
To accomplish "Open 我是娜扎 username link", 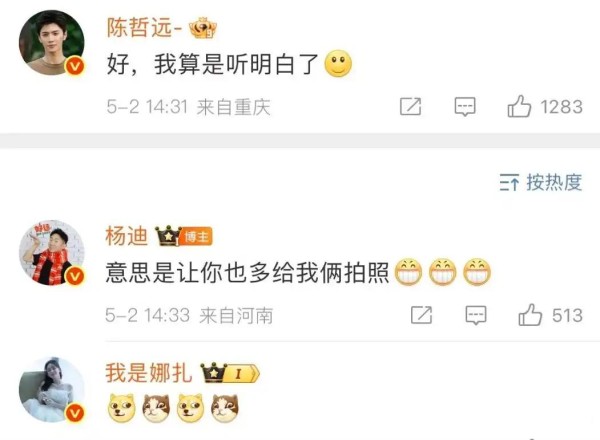I will 148,373.
